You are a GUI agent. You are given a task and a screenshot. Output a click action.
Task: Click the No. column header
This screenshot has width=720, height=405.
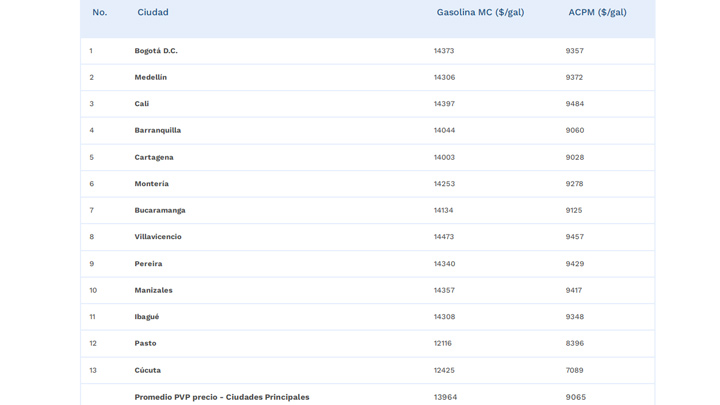100,12
